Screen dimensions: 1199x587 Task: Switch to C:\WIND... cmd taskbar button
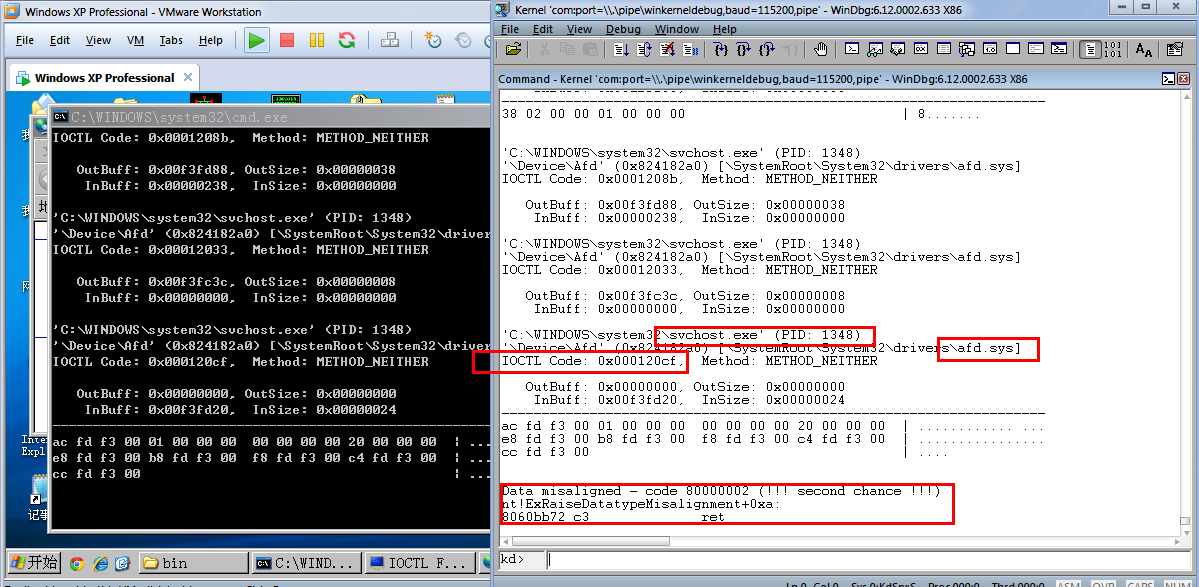[x=306, y=563]
